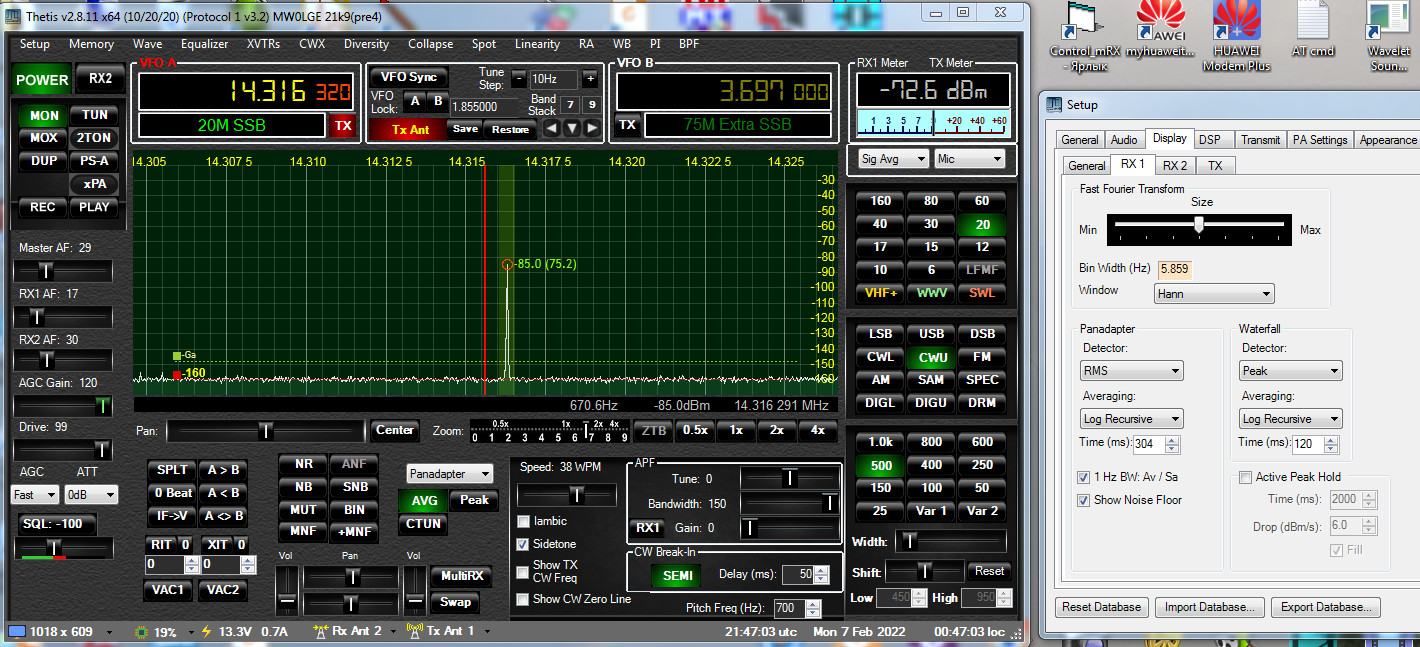The height and width of the screenshot is (647, 1420).
Task: Switch to PA Settings tab
Action: [1320, 140]
